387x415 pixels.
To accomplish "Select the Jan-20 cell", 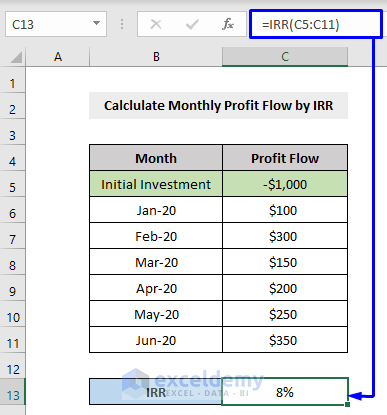I will coord(156,210).
